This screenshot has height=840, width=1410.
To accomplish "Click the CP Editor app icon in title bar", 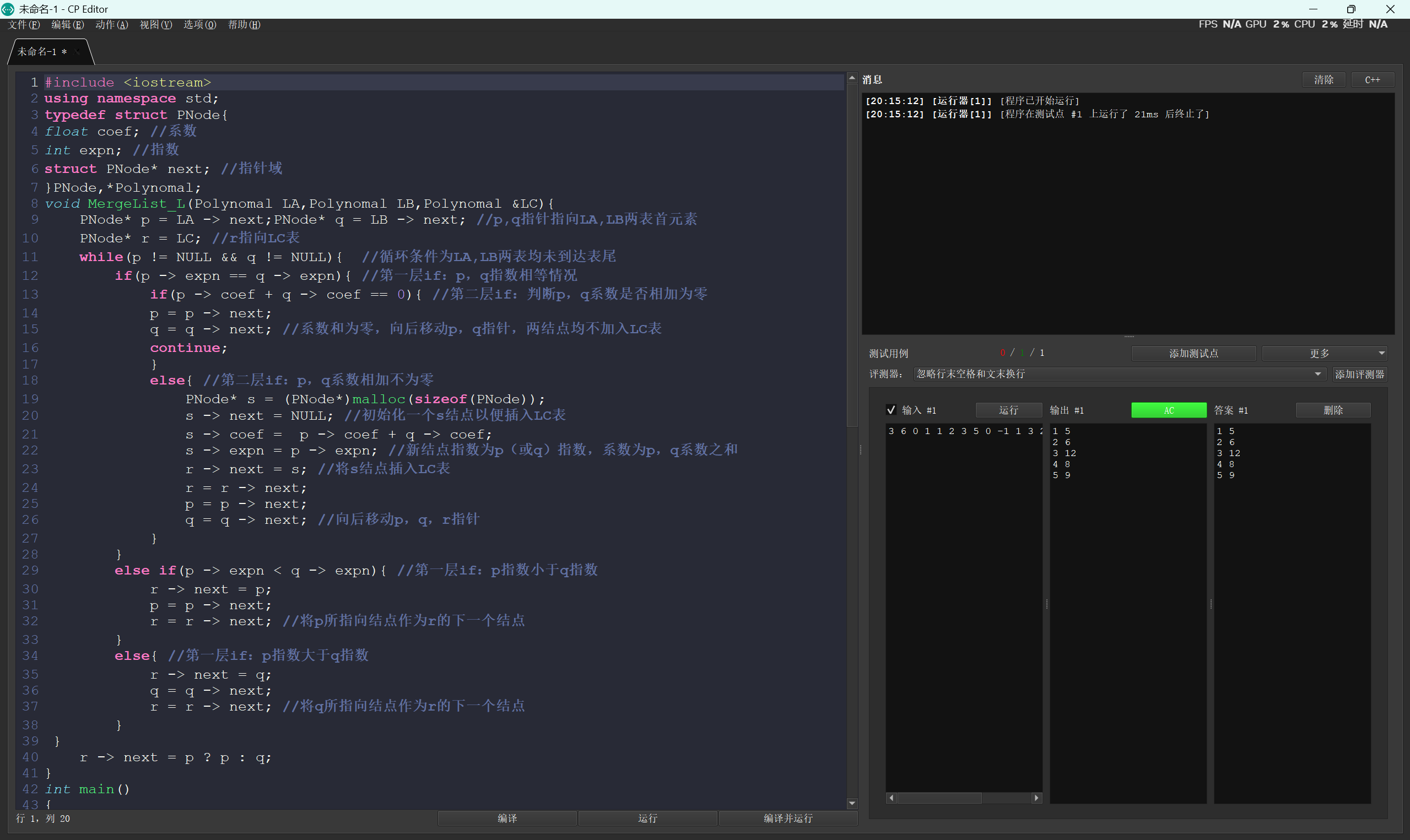I will tap(8, 9).
